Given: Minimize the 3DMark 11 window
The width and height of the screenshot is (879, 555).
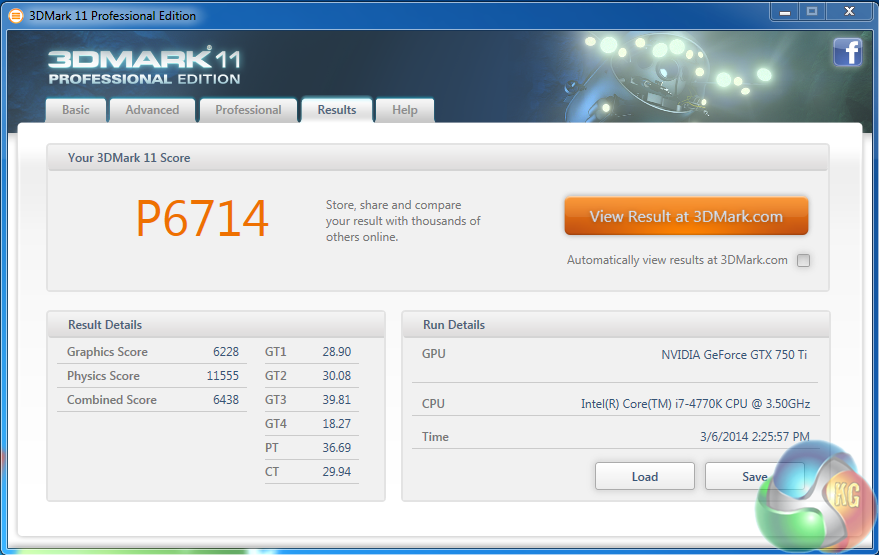Looking at the screenshot, I should click(785, 12).
